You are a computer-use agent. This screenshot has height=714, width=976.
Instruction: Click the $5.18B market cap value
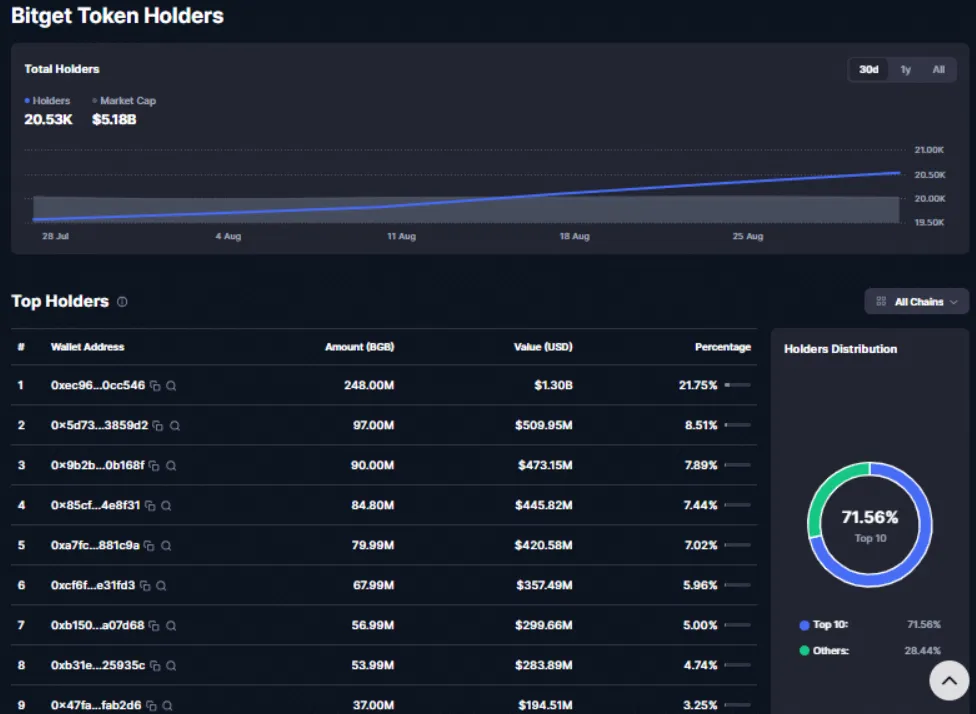pyautogui.click(x=114, y=120)
